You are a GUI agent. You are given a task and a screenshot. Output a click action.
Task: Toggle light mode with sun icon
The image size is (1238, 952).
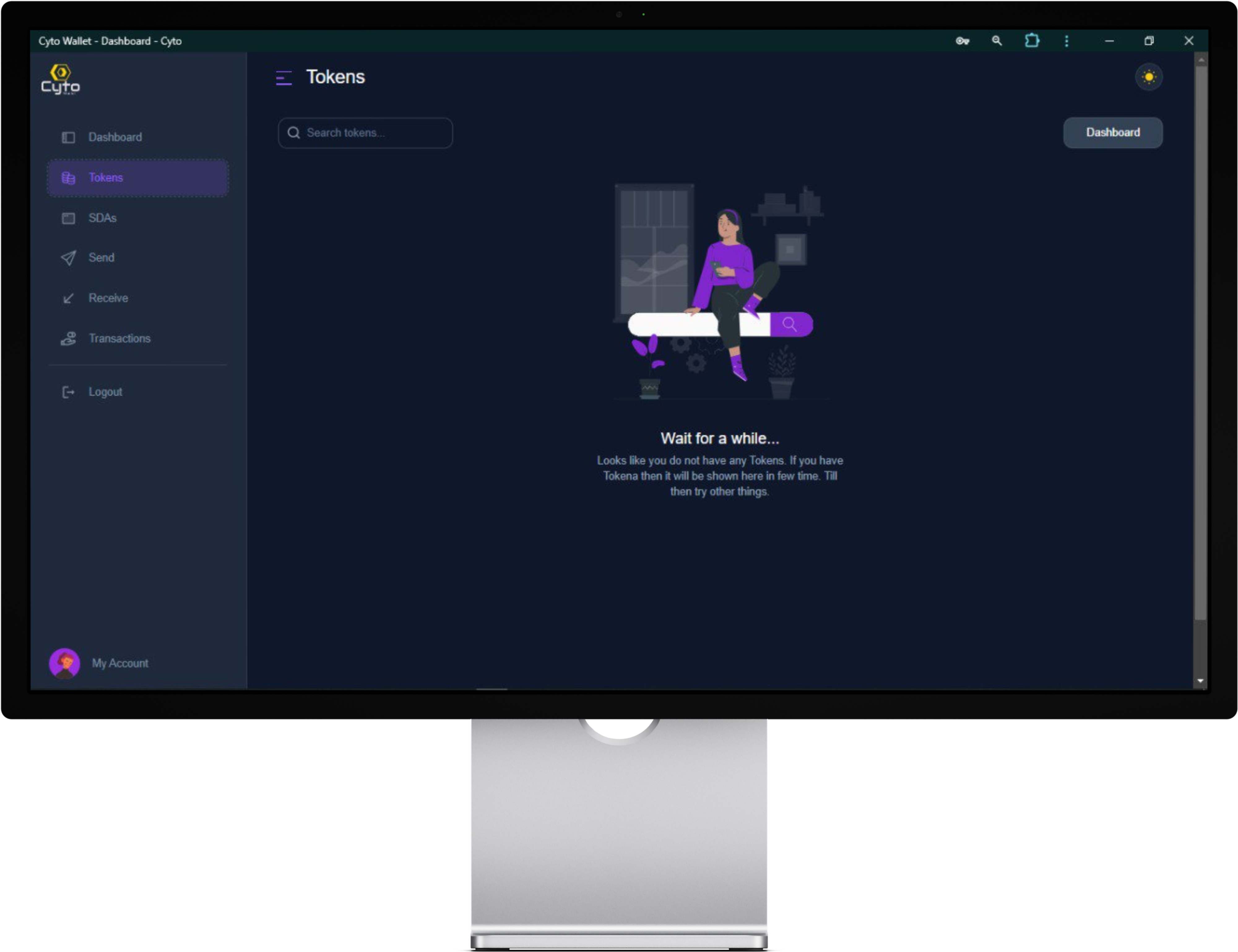(x=1149, y=77)
